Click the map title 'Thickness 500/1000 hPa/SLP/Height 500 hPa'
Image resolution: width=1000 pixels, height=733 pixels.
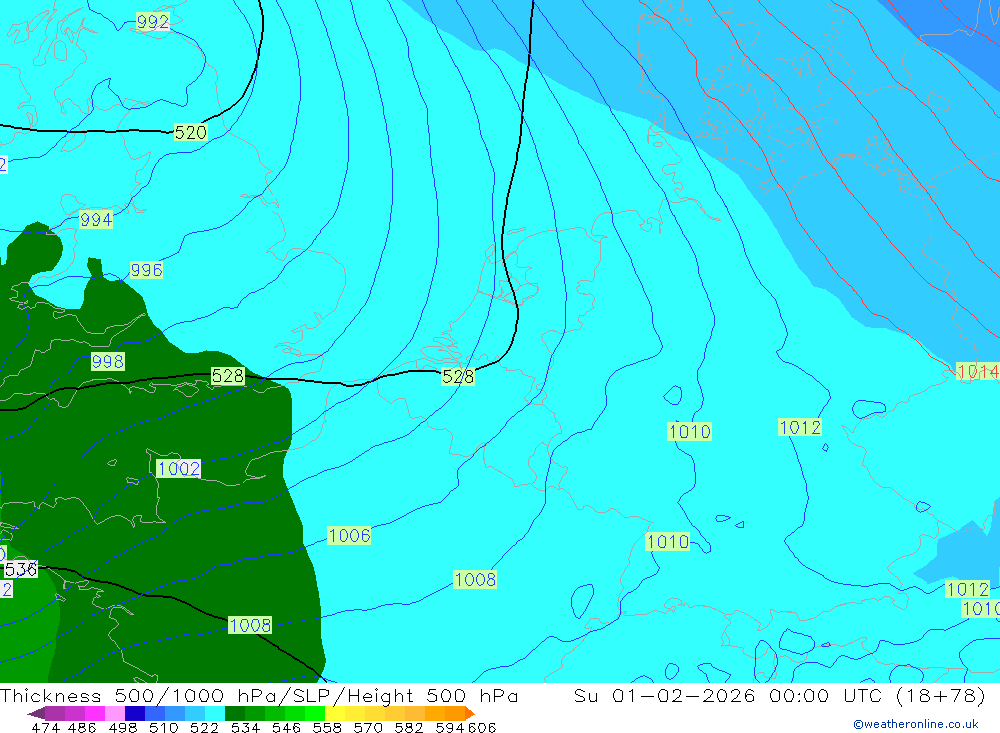point(260,695)
